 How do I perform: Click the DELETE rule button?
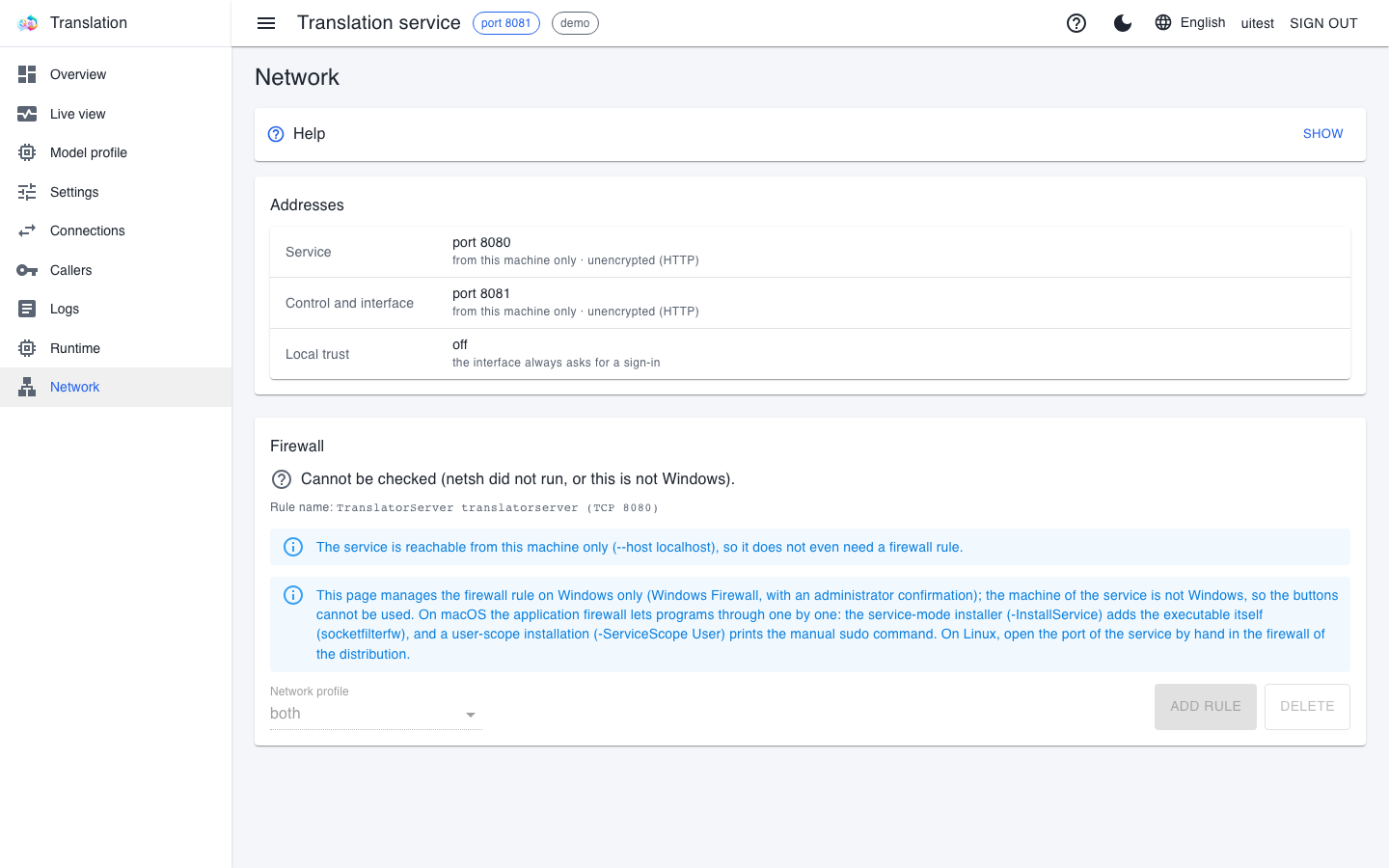click(x=1307, y=707)
